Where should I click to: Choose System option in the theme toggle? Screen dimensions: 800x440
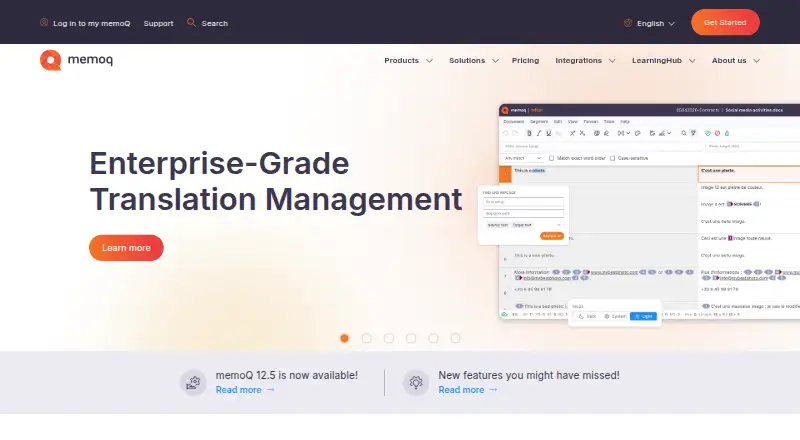pyautogui.click(x=615, y=316)
